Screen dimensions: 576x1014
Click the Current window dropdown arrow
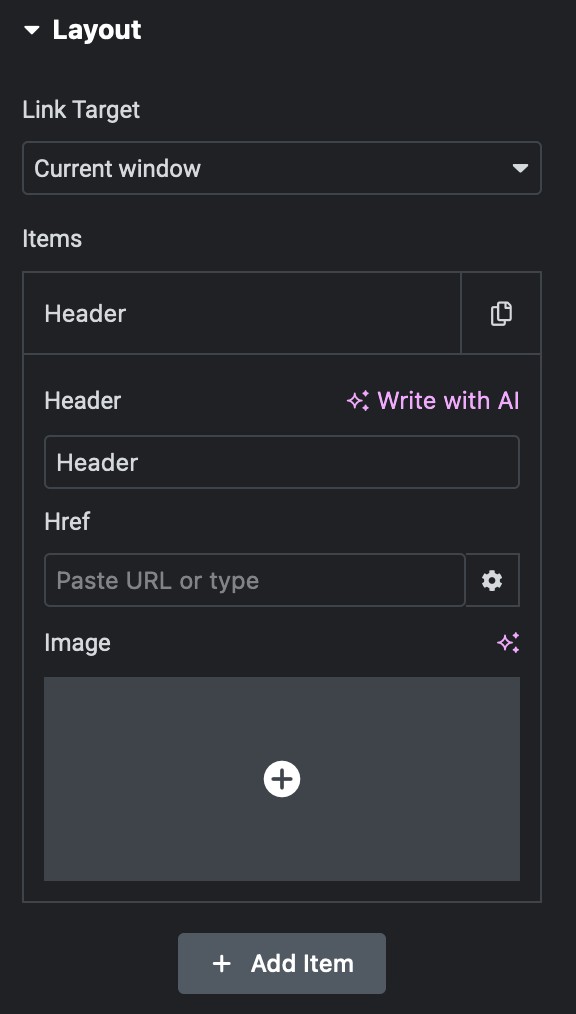520,168
